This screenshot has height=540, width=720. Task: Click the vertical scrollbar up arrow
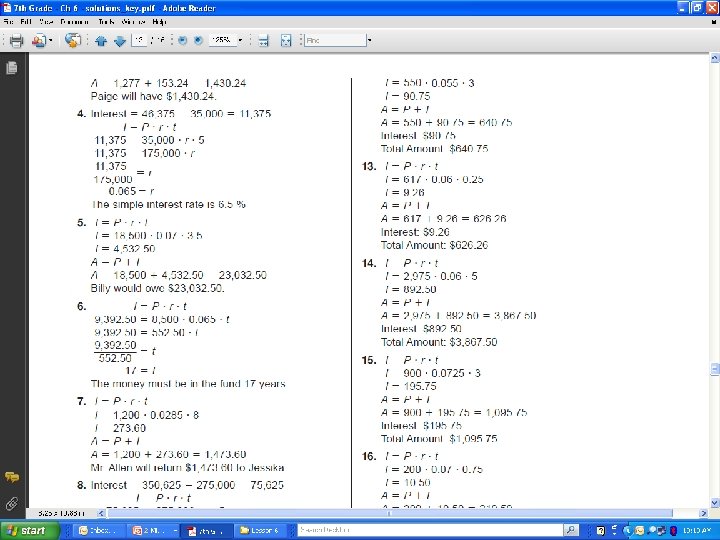[714, 58]
